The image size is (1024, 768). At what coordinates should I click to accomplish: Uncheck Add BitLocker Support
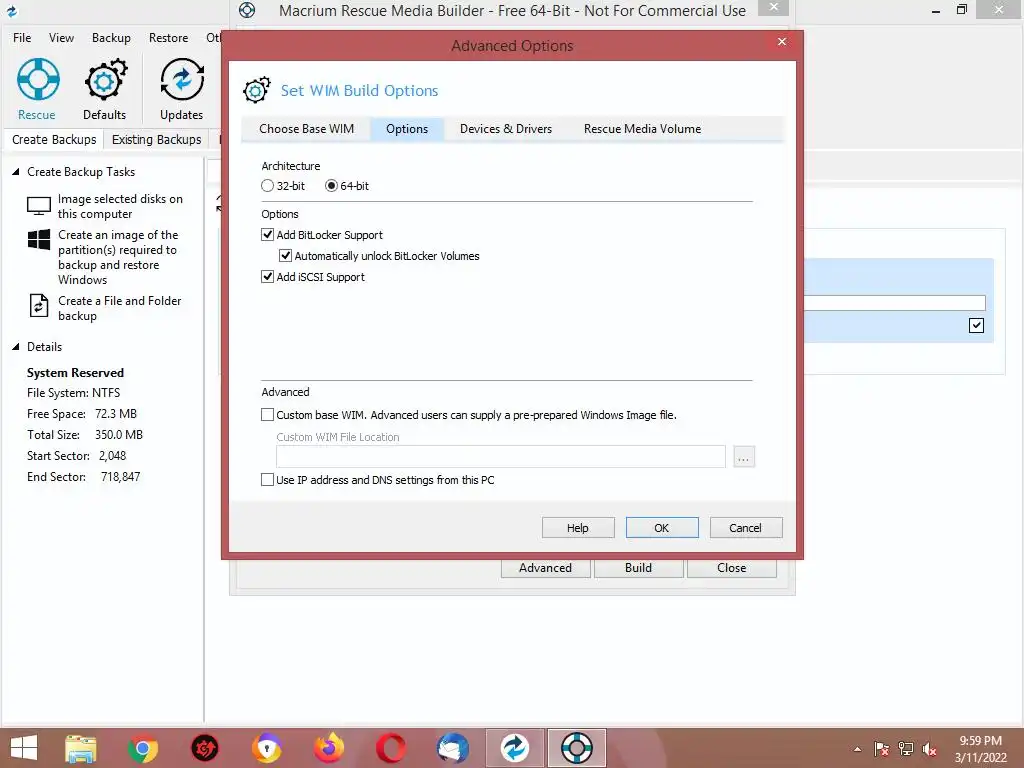(267, 234)
